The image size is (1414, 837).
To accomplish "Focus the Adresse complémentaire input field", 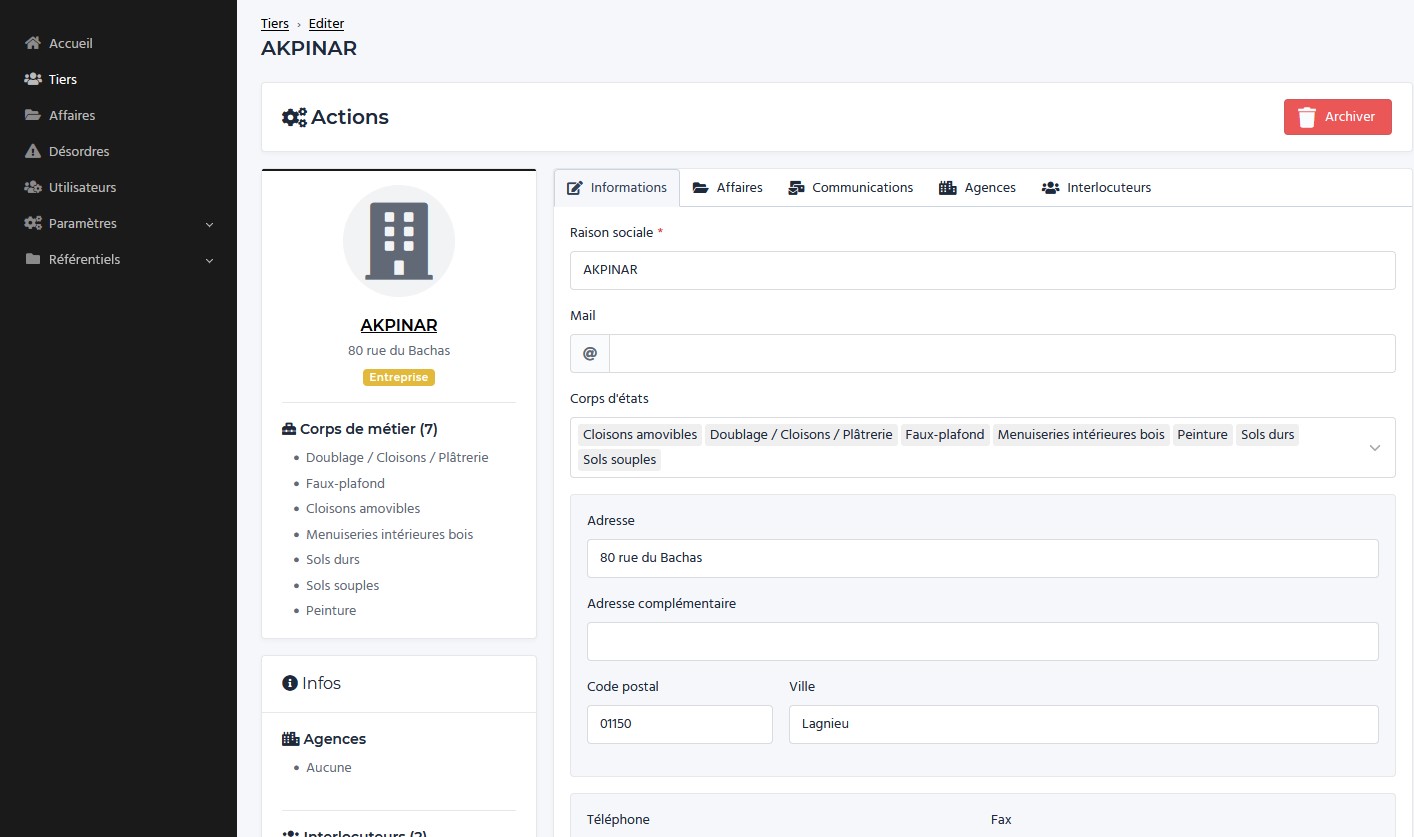I will (x=983, y=641).
